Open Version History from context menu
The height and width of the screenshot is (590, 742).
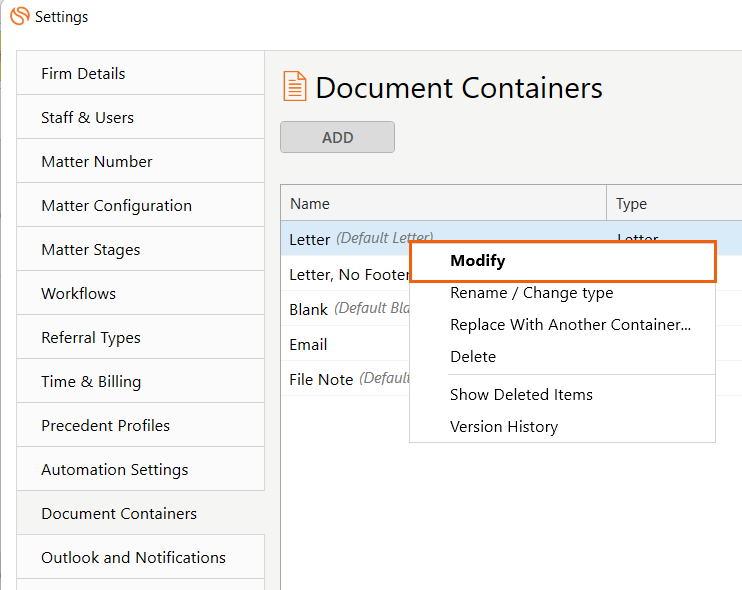click(504, 427)
